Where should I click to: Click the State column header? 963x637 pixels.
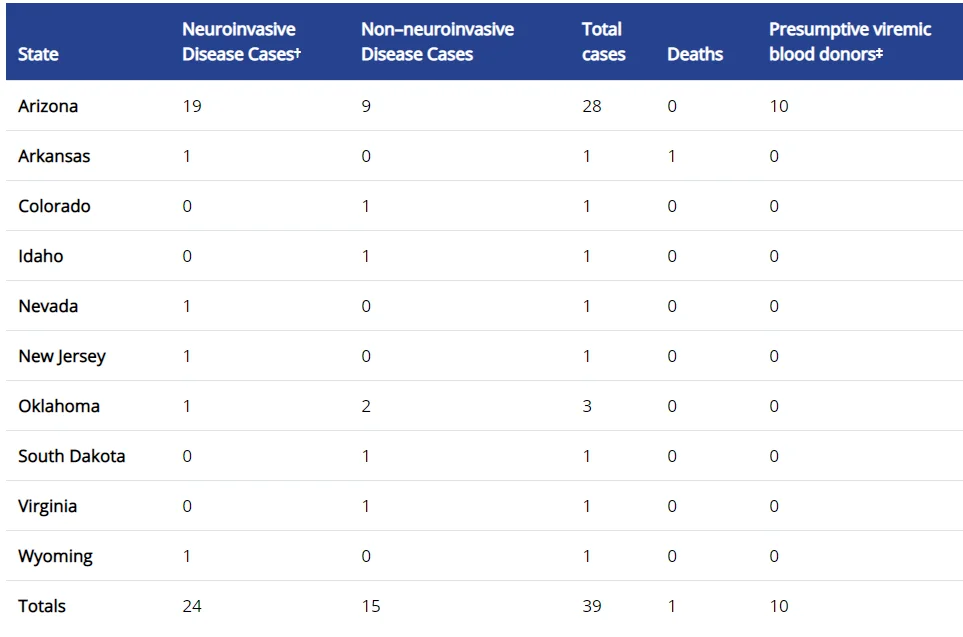[38, 54]
